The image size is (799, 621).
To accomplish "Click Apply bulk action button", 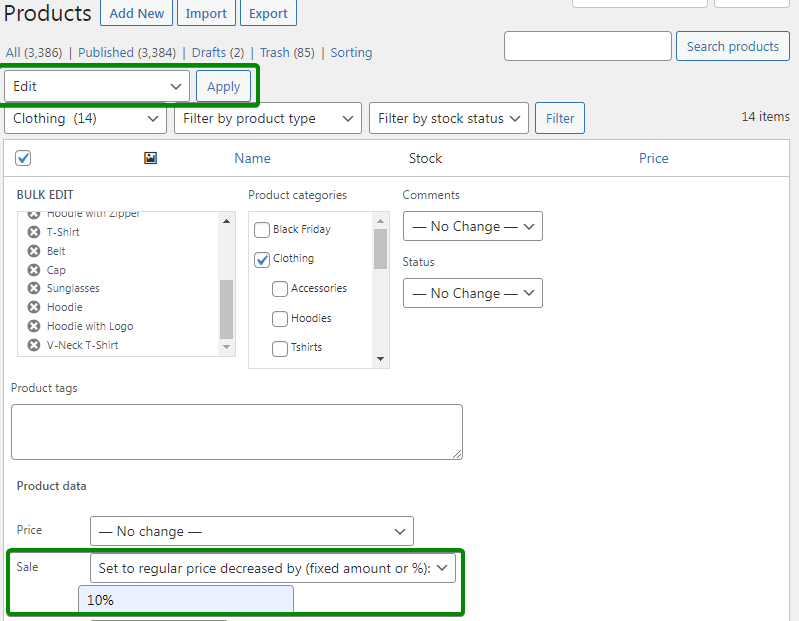I will (x=223, y=87).
